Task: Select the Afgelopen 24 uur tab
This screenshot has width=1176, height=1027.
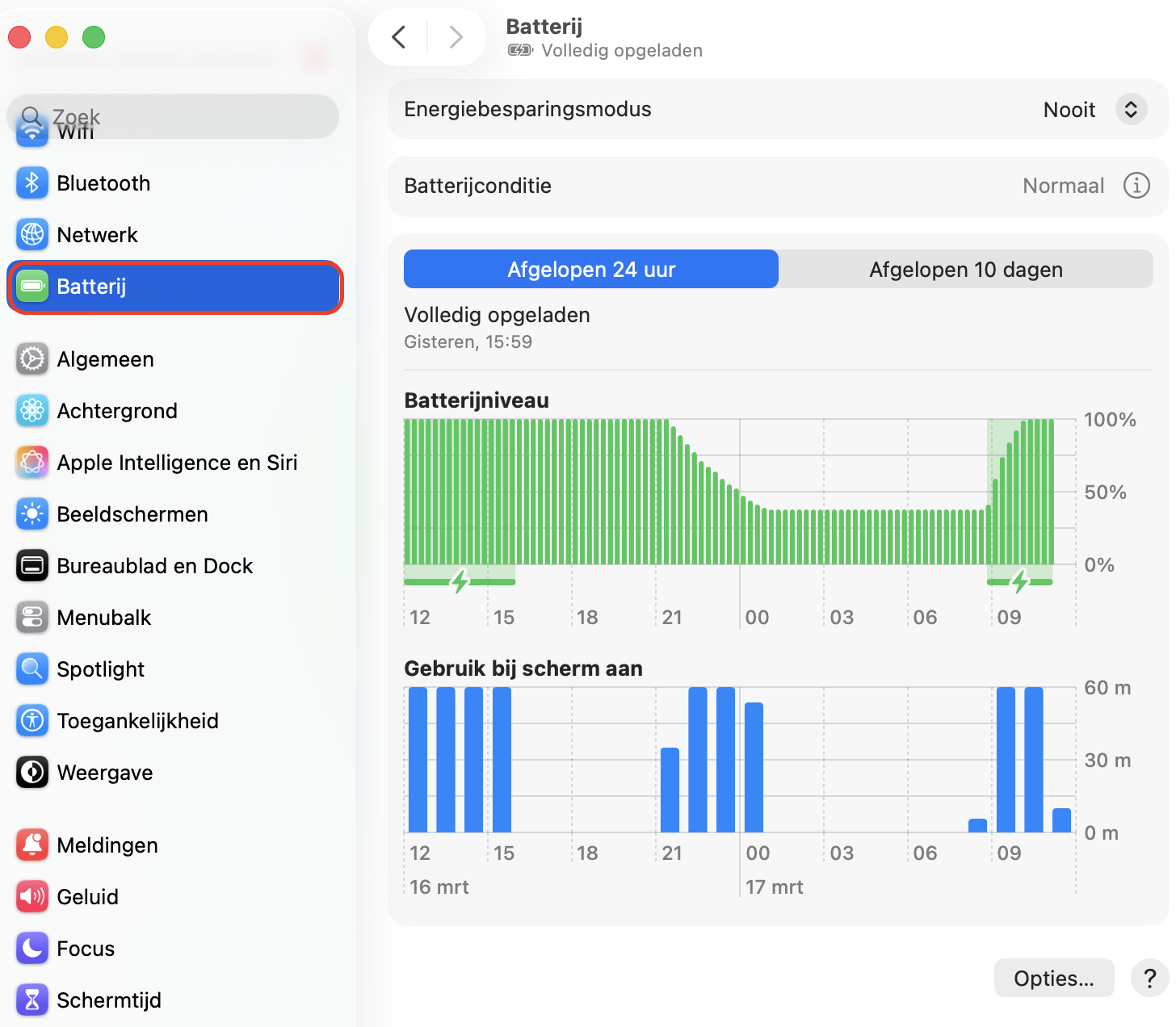Action: pyautogui.click(x=591, y=270)
